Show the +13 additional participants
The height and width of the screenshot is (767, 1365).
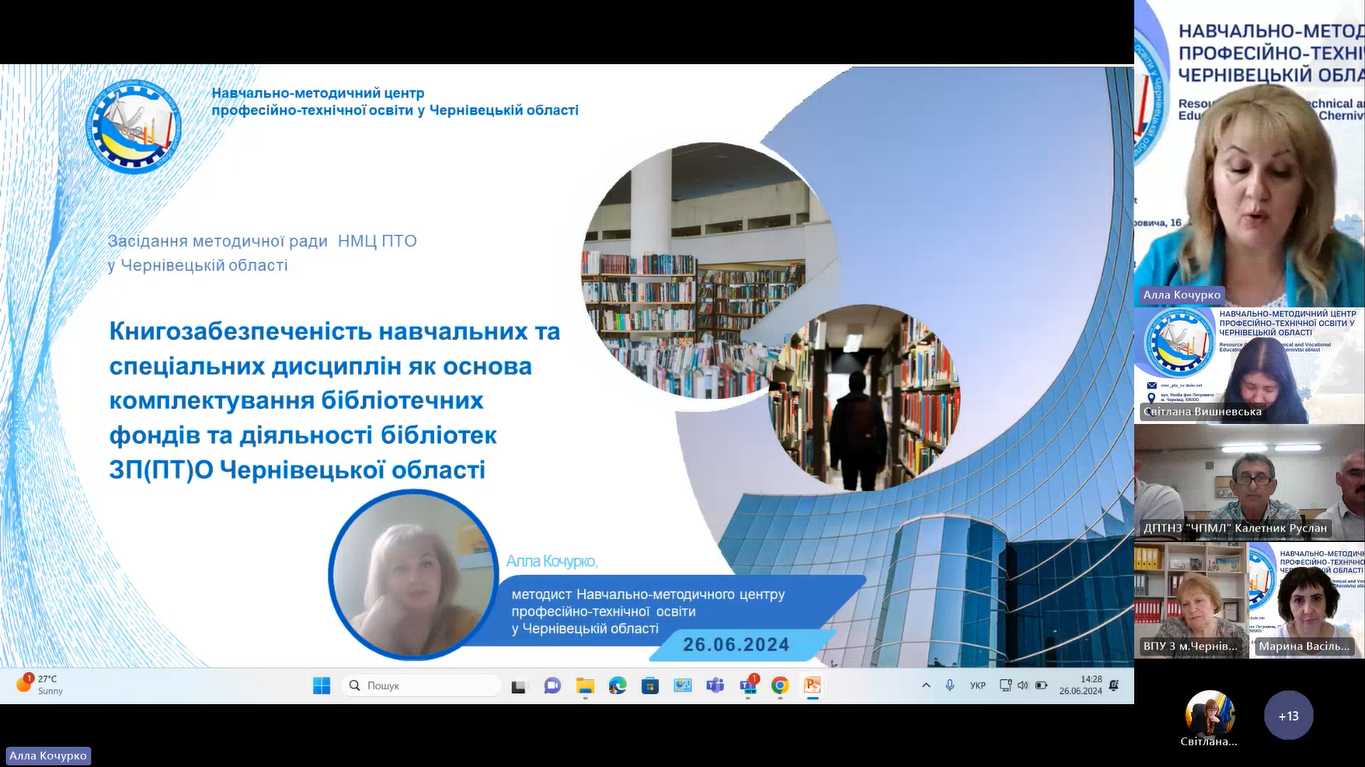coord(1288,716)
